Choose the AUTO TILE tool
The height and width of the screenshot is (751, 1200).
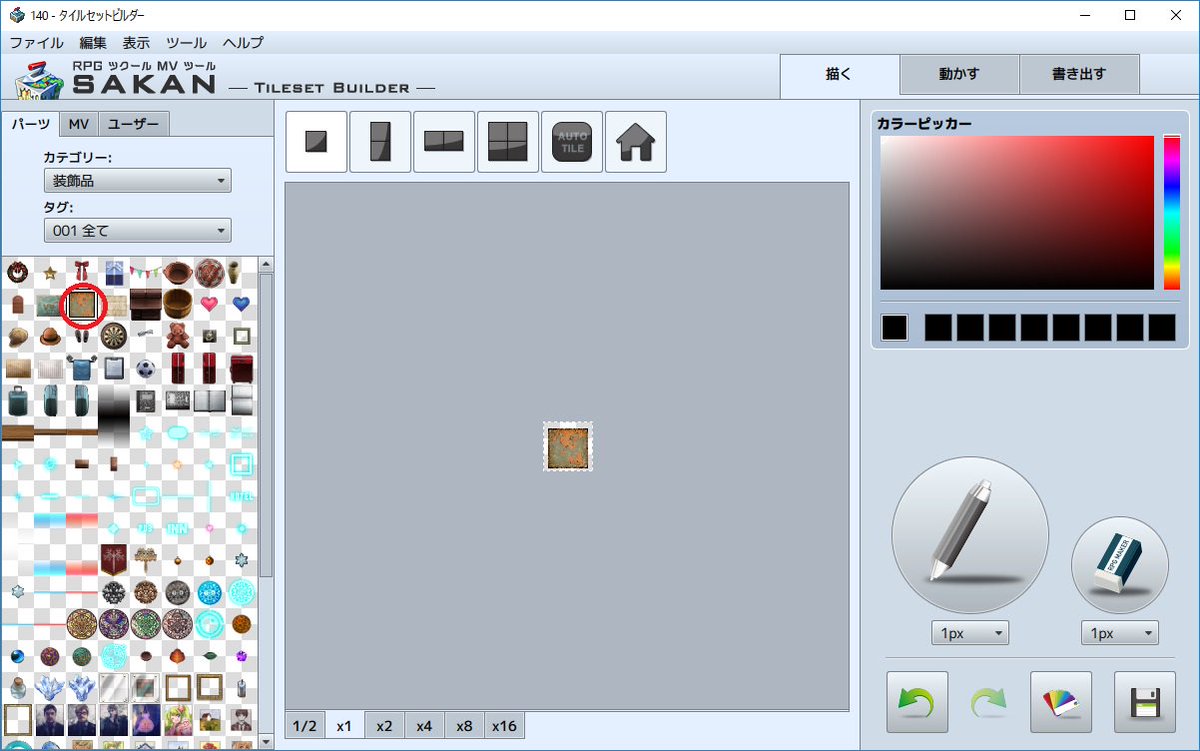[x=572, y=142]
